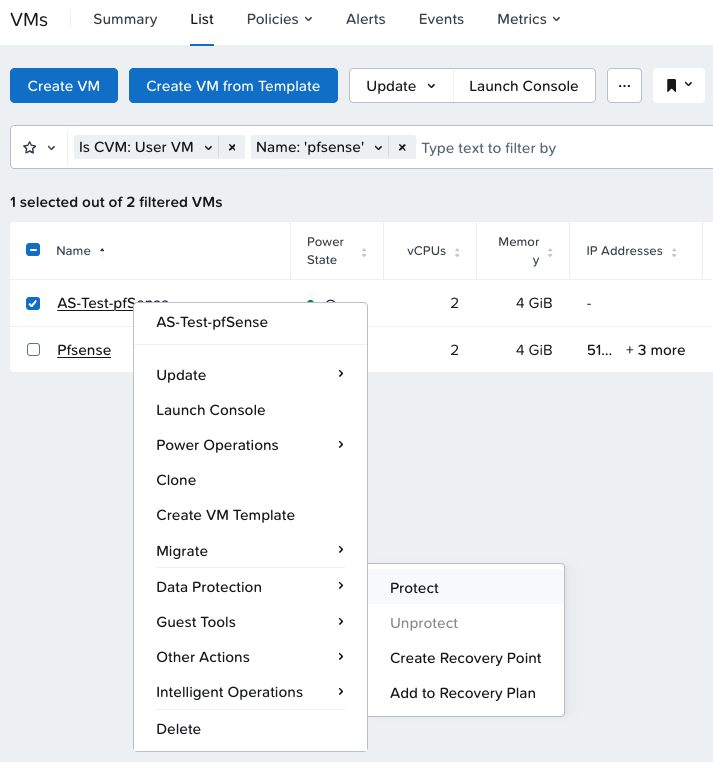Open the AS-Test-pfSense VM link

96,303
